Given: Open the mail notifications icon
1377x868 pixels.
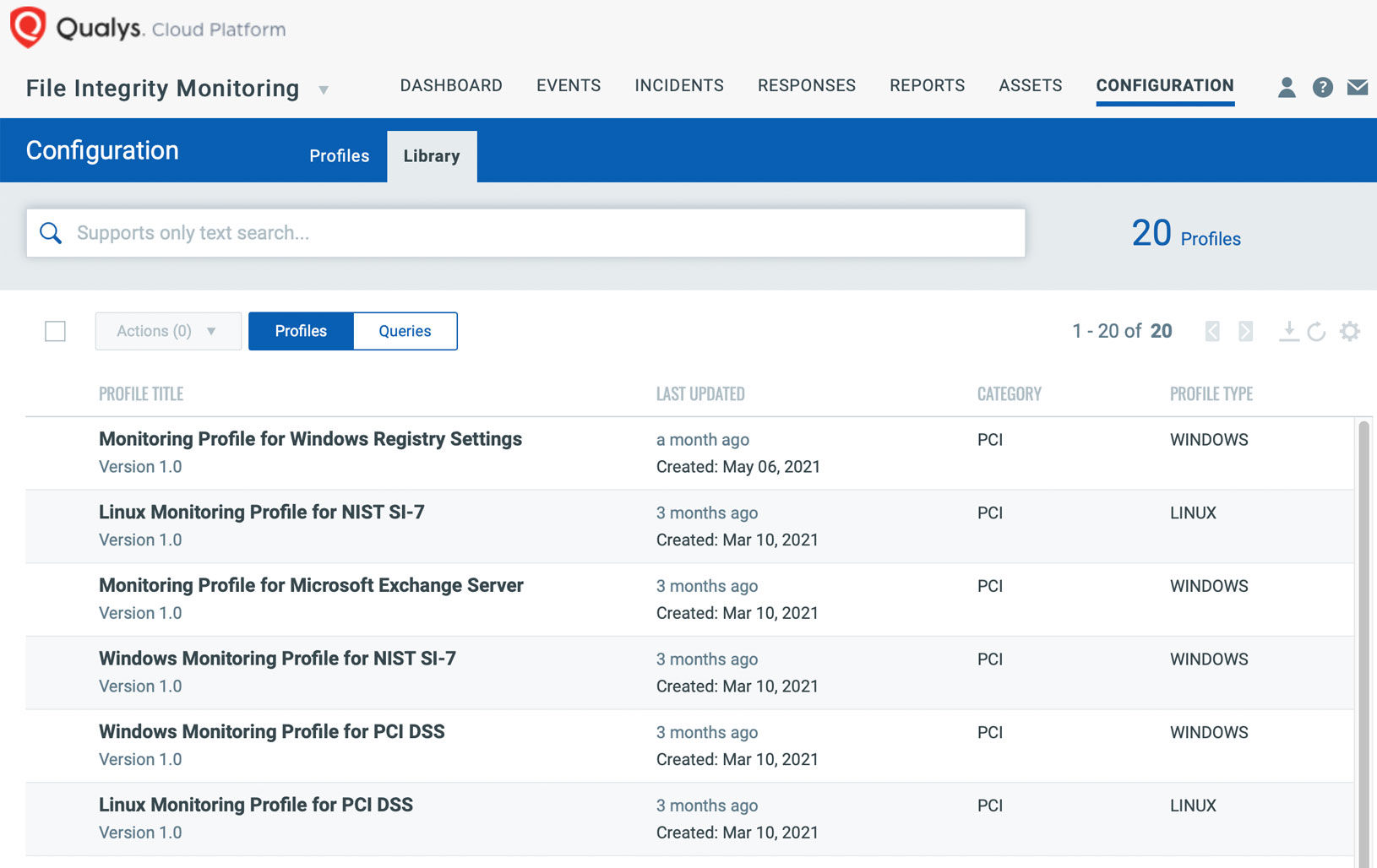Looking at the screenshot, I should [x=1358, y=87].
